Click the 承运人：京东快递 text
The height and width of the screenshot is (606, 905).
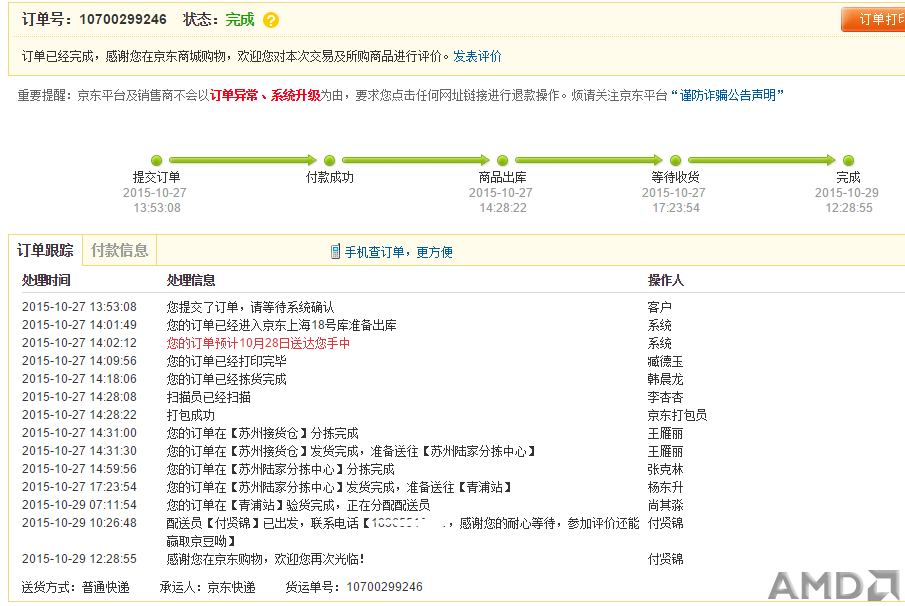pos(207,588)
